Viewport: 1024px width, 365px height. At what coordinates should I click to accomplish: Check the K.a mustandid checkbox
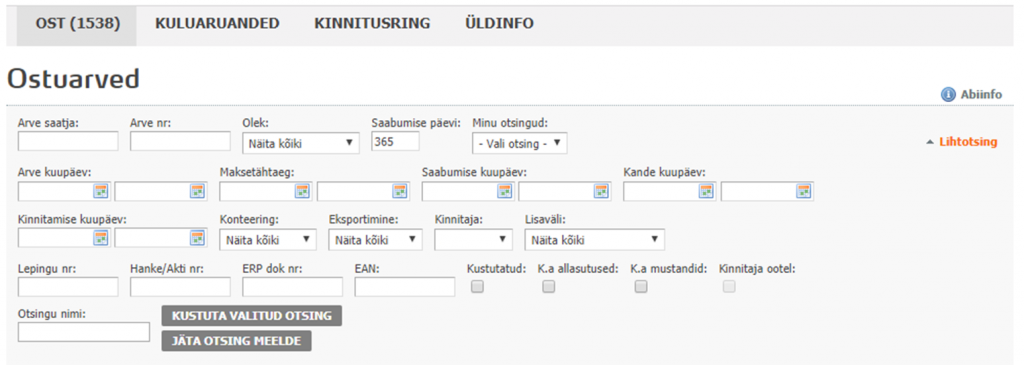tap(641, 286)
